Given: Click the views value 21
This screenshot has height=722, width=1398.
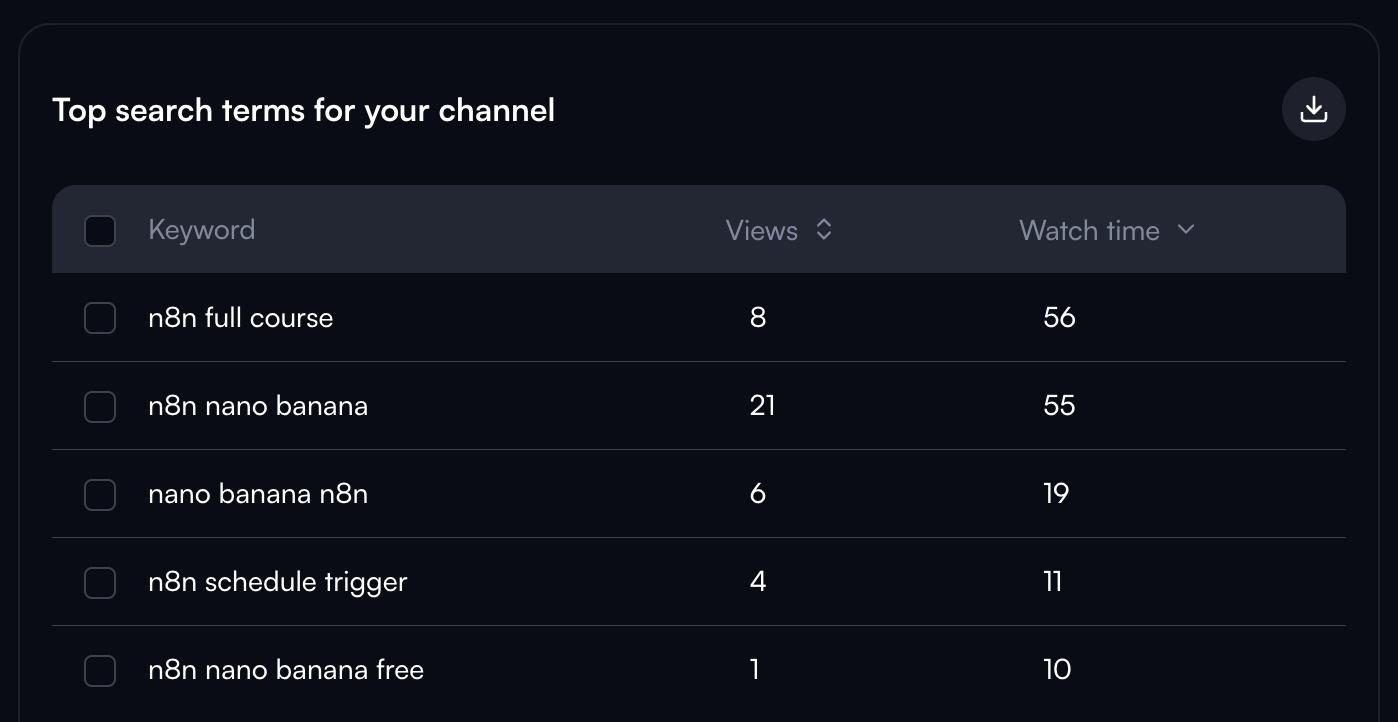Looking at the screenshot, I should (x=762, y=406).
